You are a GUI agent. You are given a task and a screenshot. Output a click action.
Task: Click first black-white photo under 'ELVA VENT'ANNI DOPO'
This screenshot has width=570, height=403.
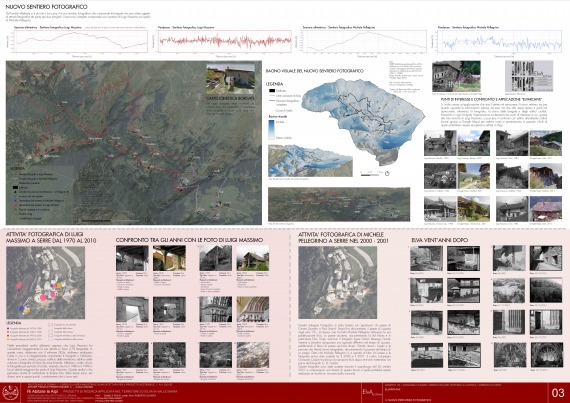(426, 258)
